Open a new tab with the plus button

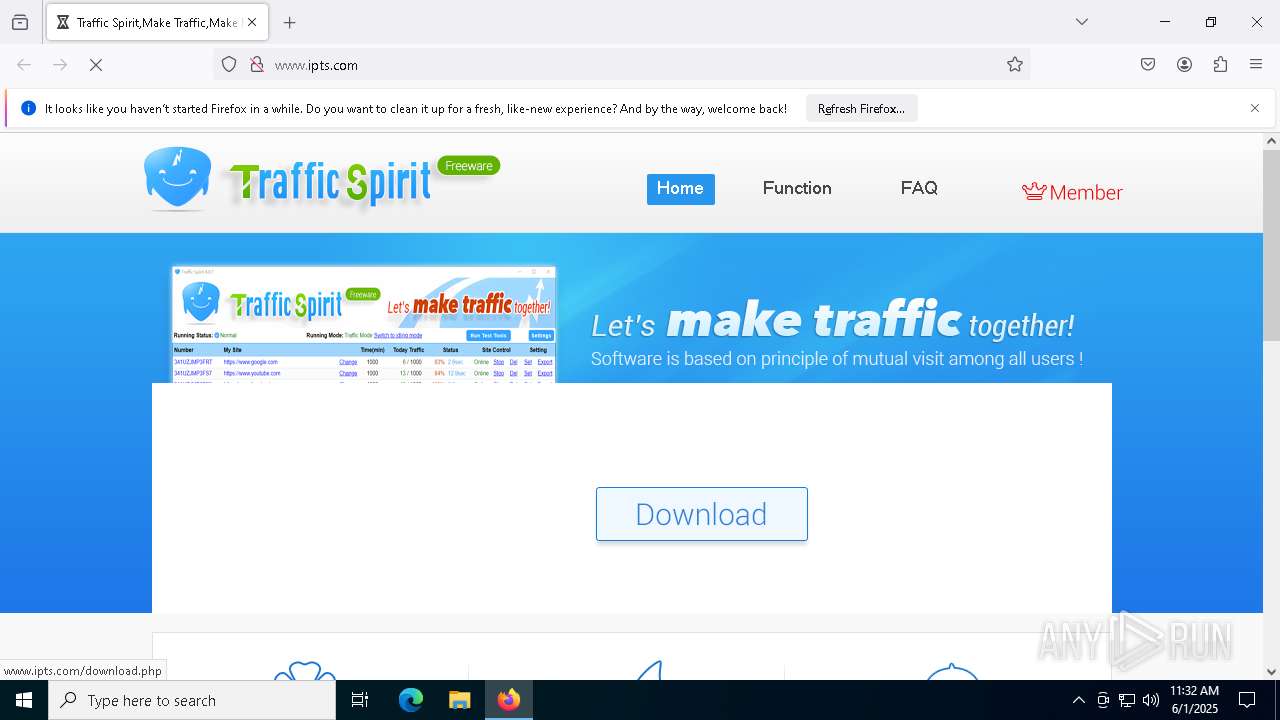click(290, 22)
